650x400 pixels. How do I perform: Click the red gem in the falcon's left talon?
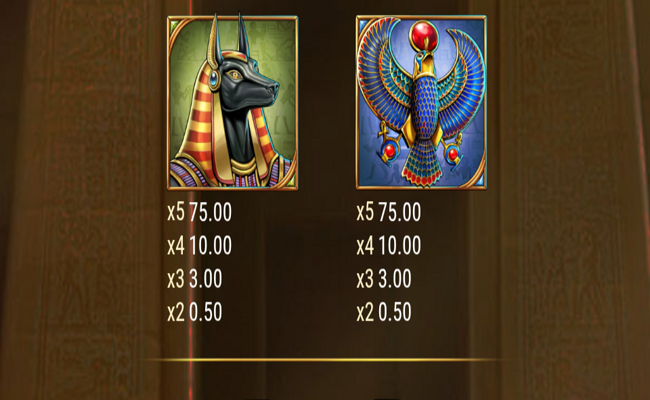tap(390, 151)
